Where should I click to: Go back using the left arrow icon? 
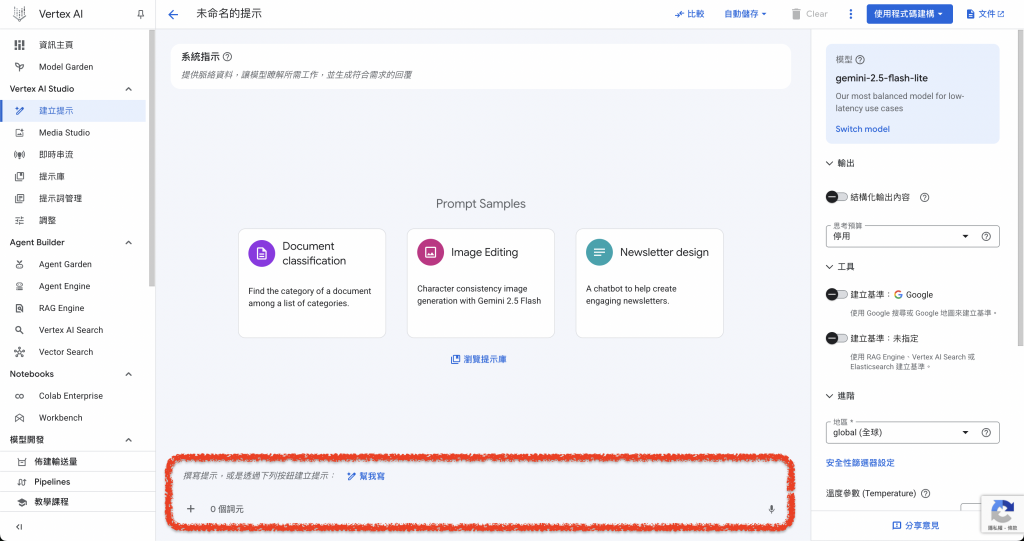173,14
